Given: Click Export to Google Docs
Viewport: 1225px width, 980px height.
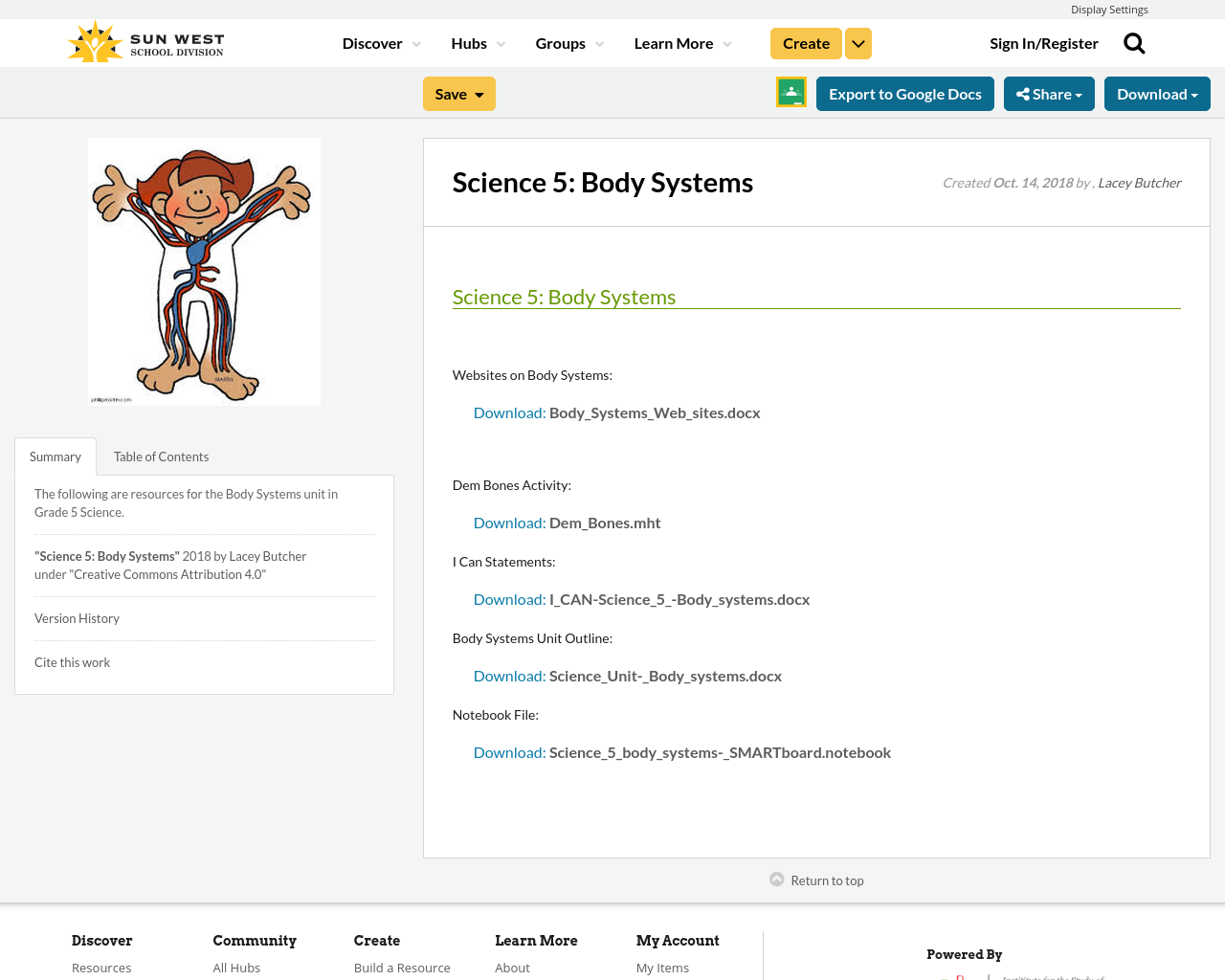Looking at the screenshot, I should coord(905,92).
